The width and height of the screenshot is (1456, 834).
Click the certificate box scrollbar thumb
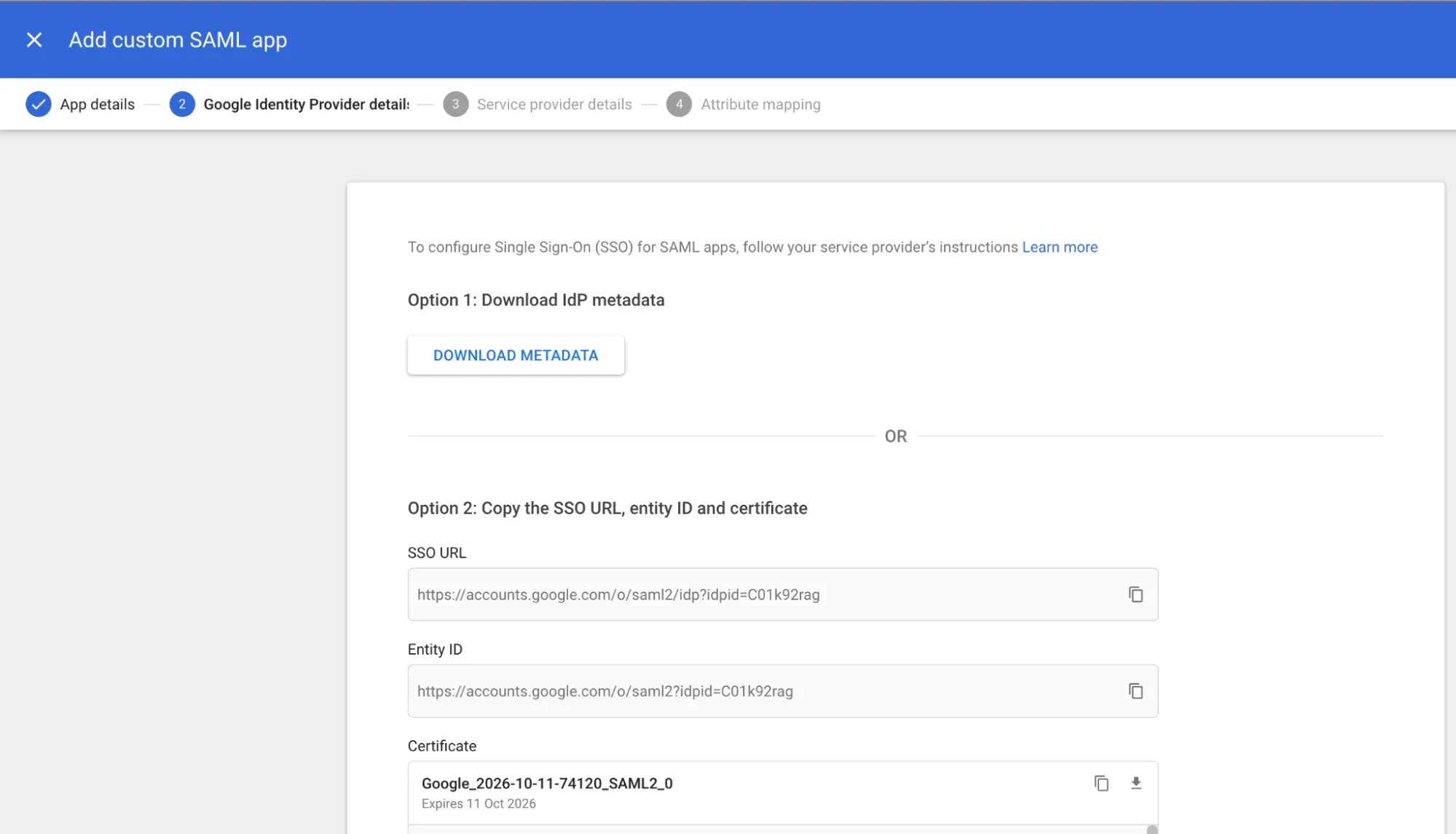[1152, 830]
